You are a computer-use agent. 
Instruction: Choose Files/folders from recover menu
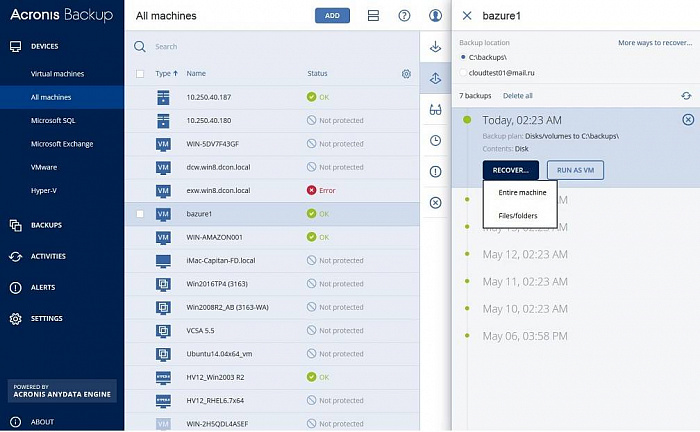coord(517,215)
